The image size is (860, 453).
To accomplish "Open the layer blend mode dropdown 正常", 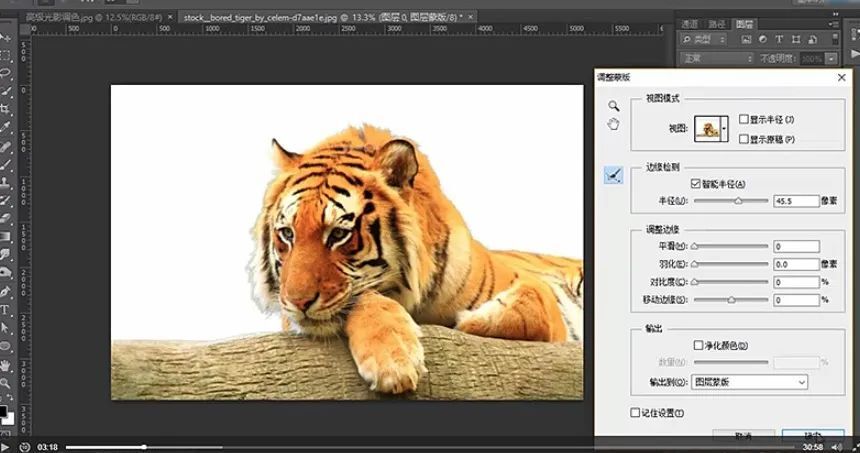I will pos(715,58).
